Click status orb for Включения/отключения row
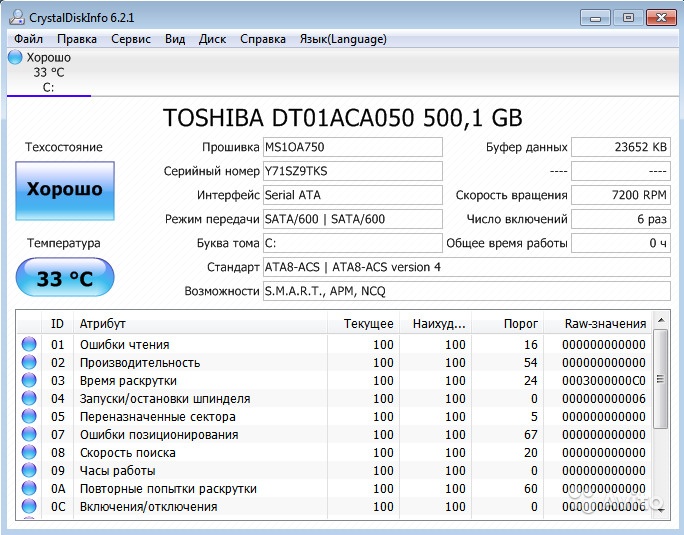The height and width of the screenshot is (535, 684). [x=29, y=506]
